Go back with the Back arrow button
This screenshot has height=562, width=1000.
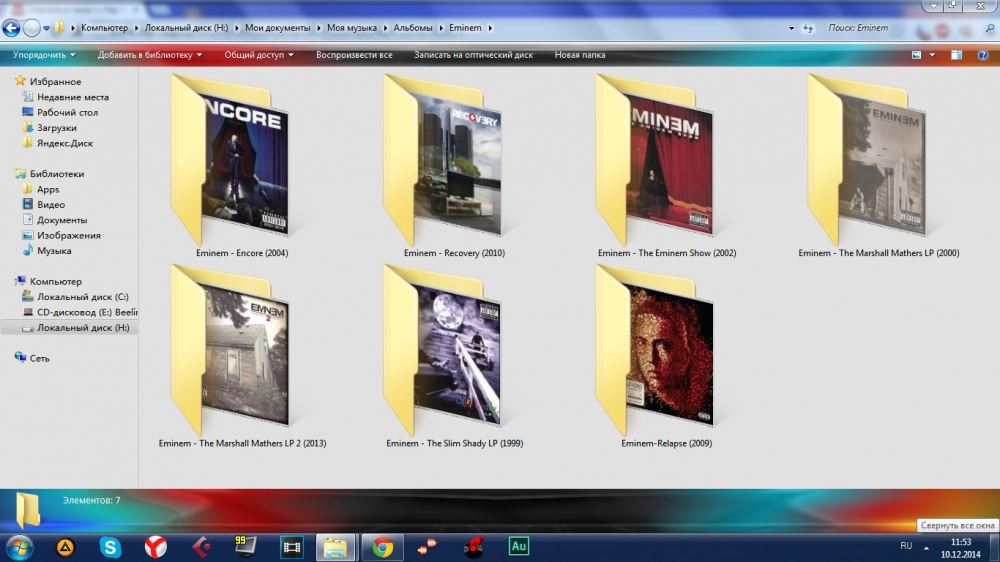pos(11,28)
